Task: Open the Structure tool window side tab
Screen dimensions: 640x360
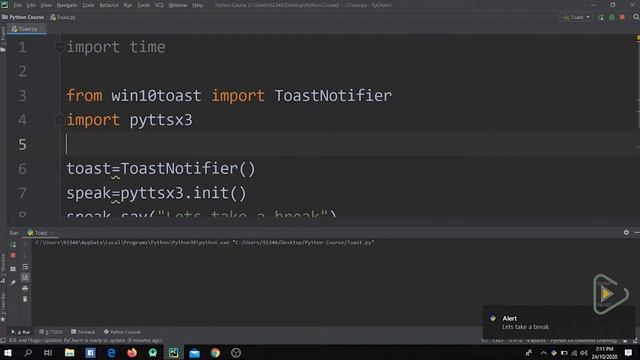Action: pyautogui.click(x=3, y=269)
